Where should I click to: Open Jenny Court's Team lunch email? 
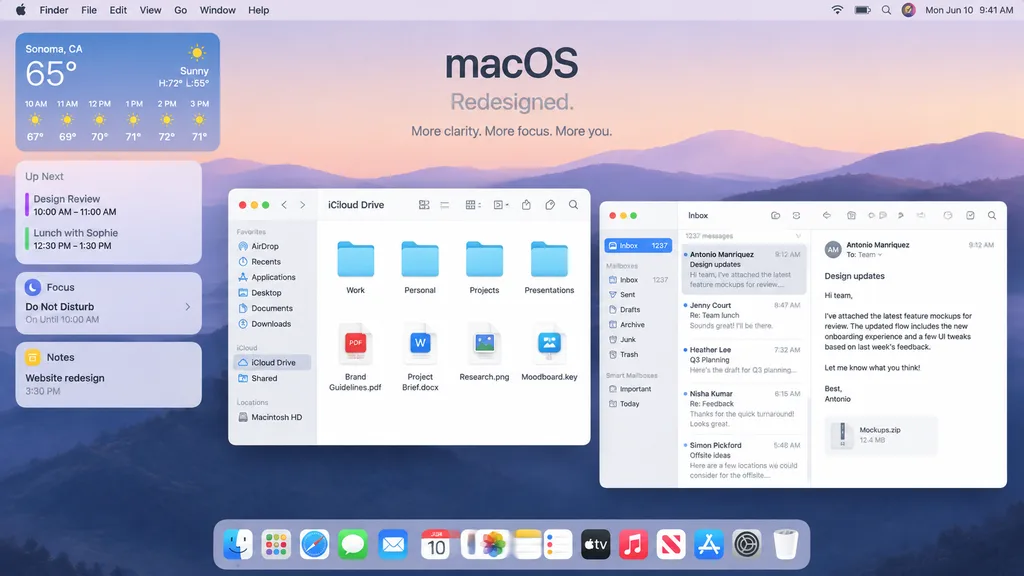tap(743, 315)
